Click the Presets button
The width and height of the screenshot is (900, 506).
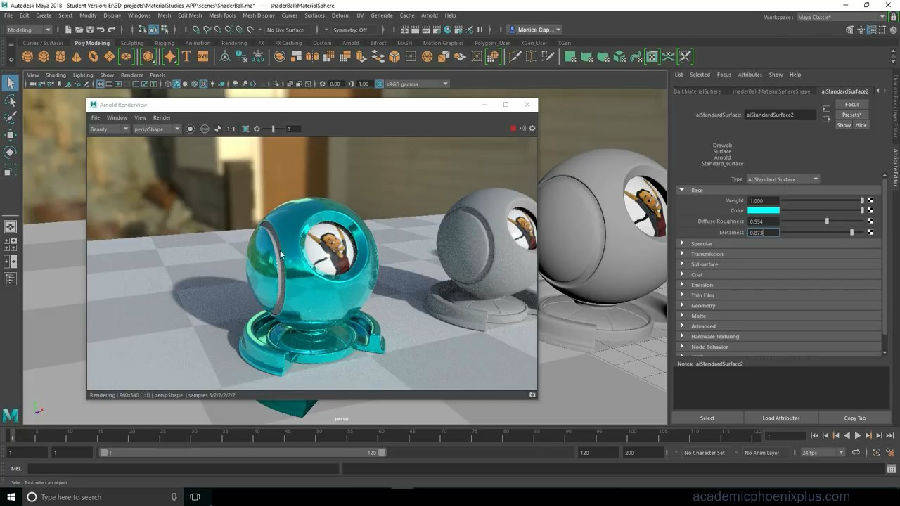(x=851, y=114)
